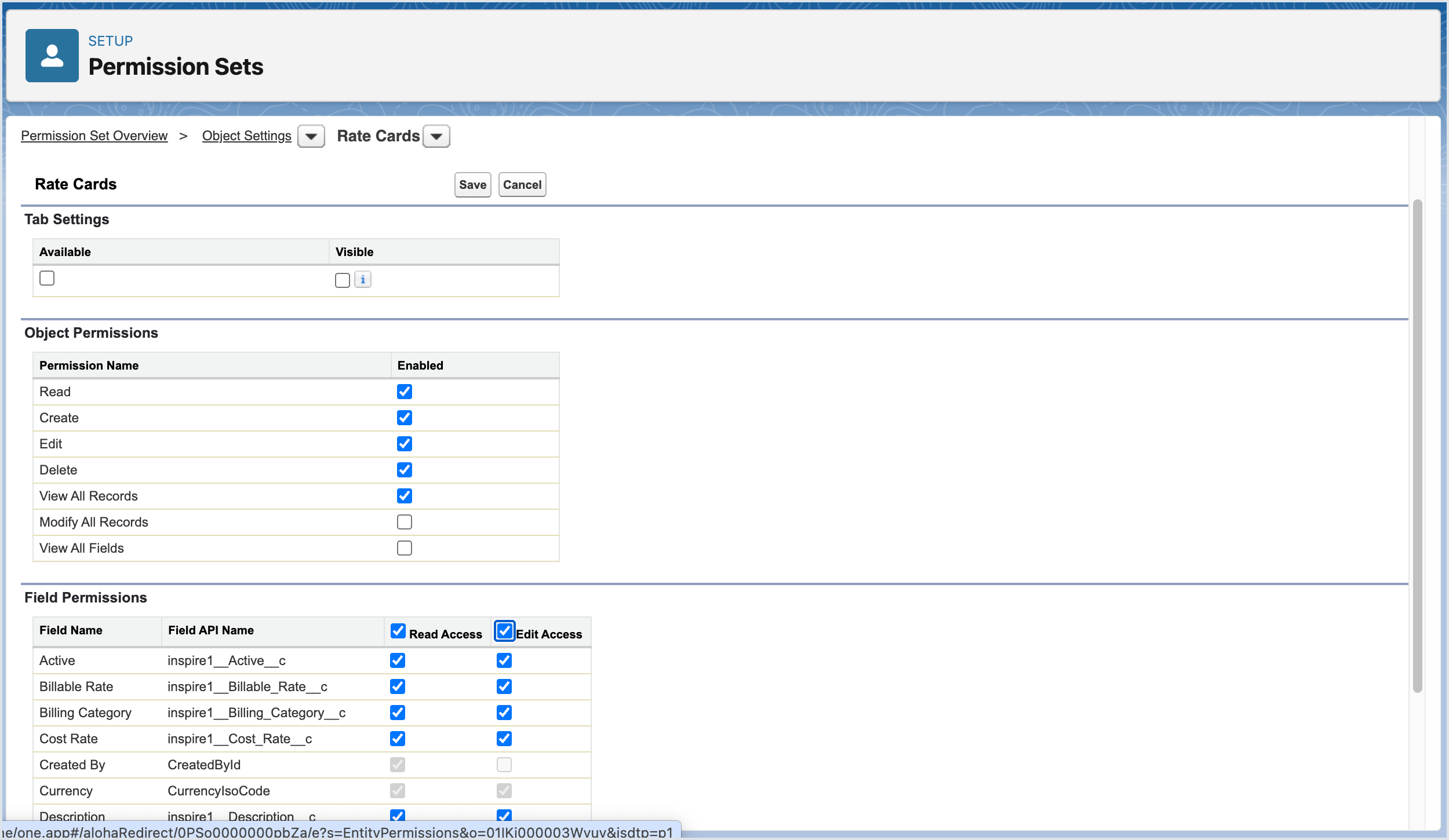Screen dimensions: 1449x840
Task: Click the View All Fields label
Action: [82, 548]
